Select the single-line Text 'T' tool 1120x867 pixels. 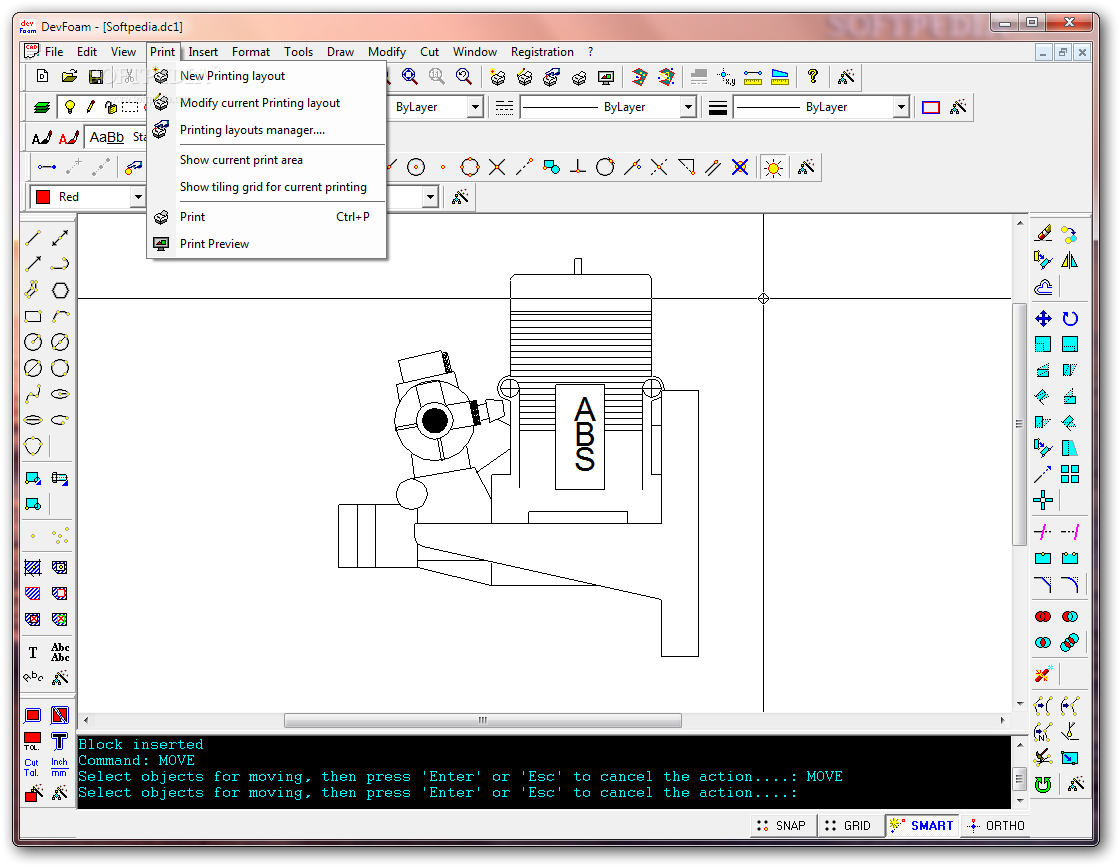pyautogui.click(x=33, y=652)
